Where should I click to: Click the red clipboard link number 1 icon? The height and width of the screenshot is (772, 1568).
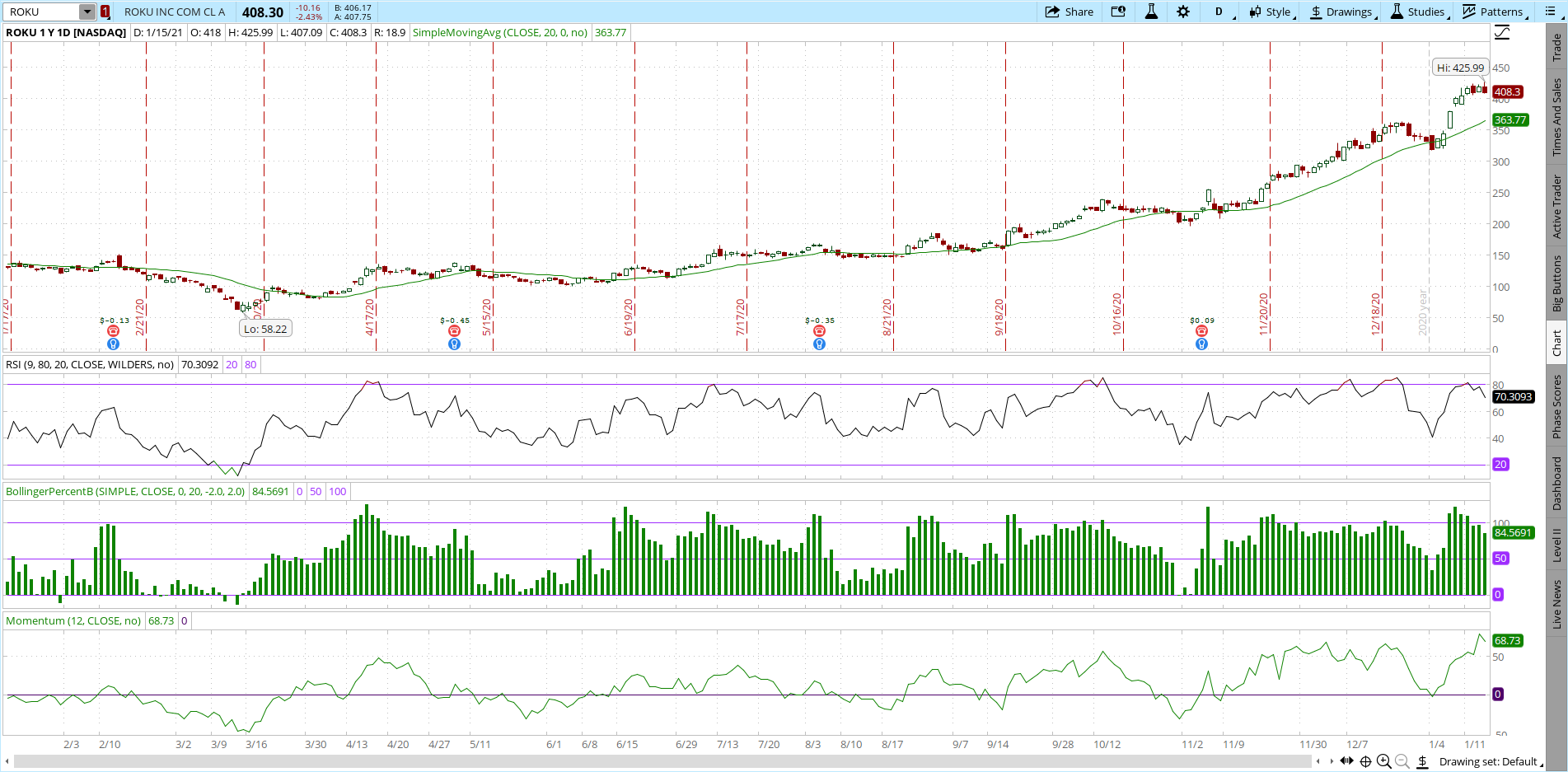(105, 12)
